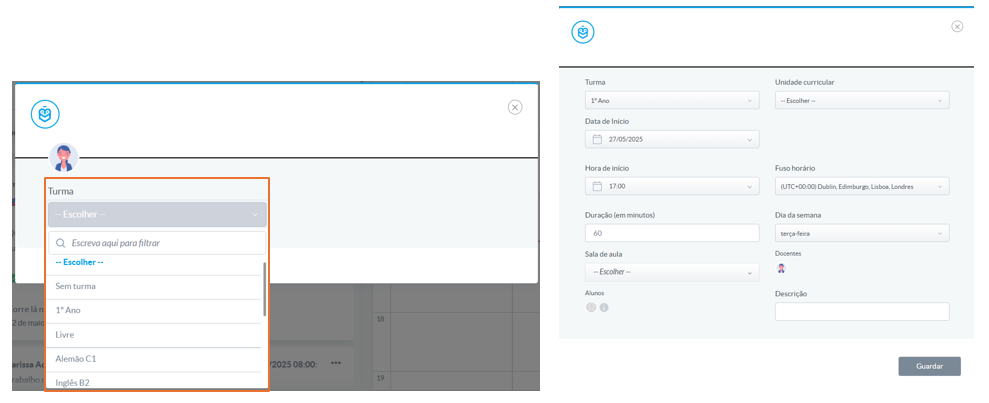The height and width of the screenshot is (403, 989).
Task: Open the Dia da semana dropdown terça-feira
Action: pyautogui.click(x=862, y=233)
